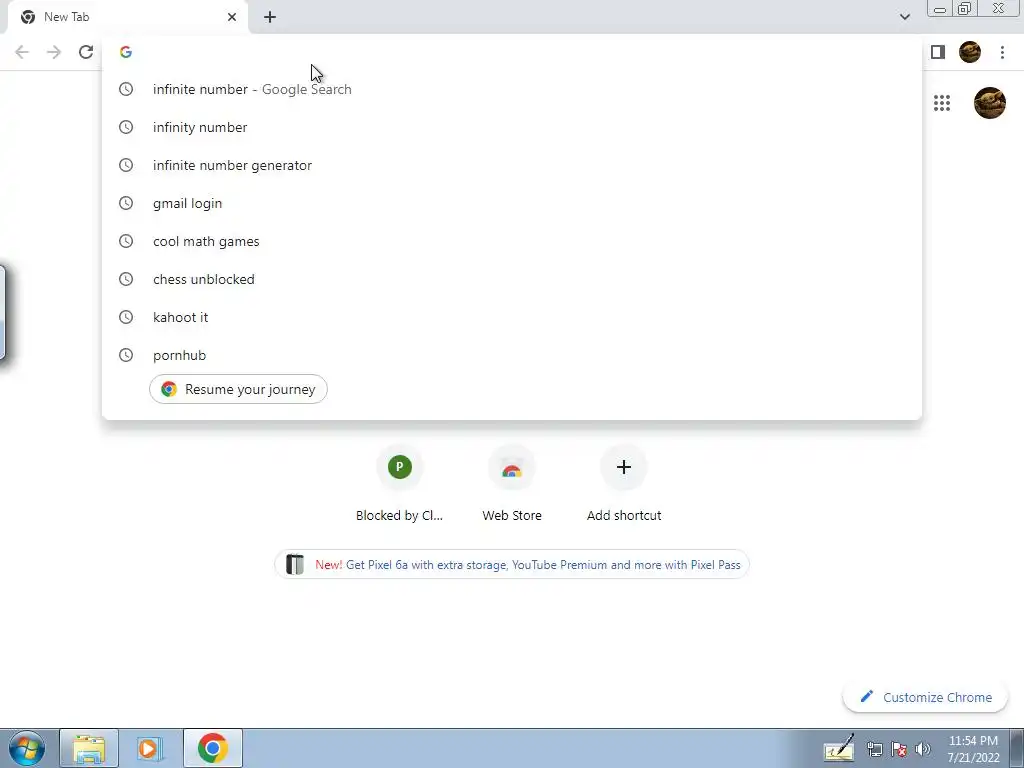Choose 'infinite number generator' suggestion
Screen dimensions: 1024x768
click(x=512, y=165)
